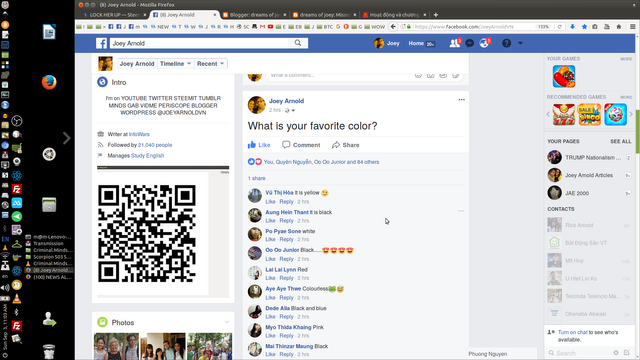Reload the page in Firefox
640x360 pixels.
pyautogui.click(x=560, y=27)
